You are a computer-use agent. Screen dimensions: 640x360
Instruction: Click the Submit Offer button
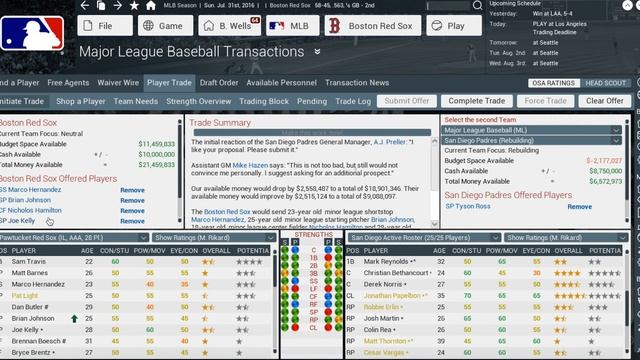tap(407, 101)
